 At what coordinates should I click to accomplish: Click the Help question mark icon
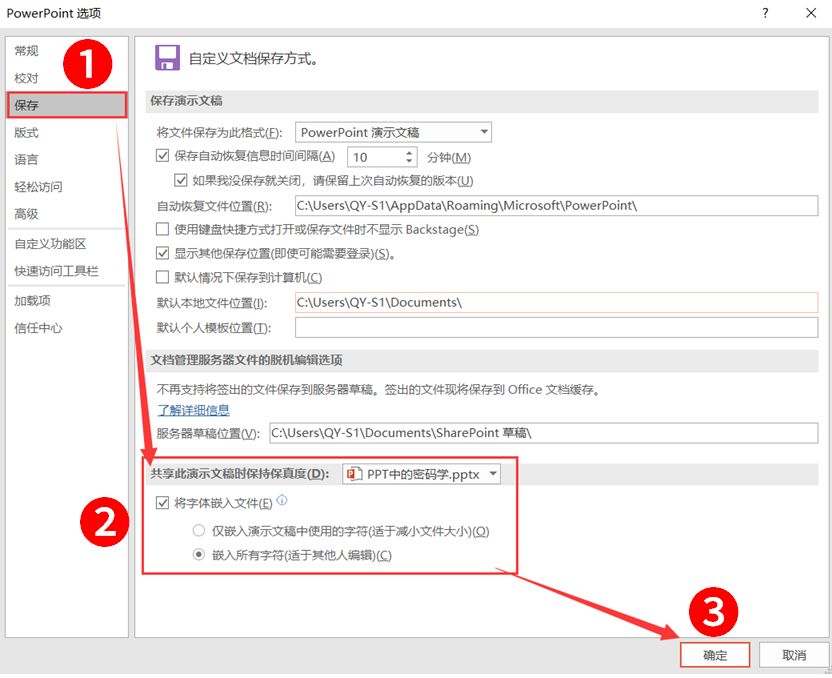tap(764, 15)
